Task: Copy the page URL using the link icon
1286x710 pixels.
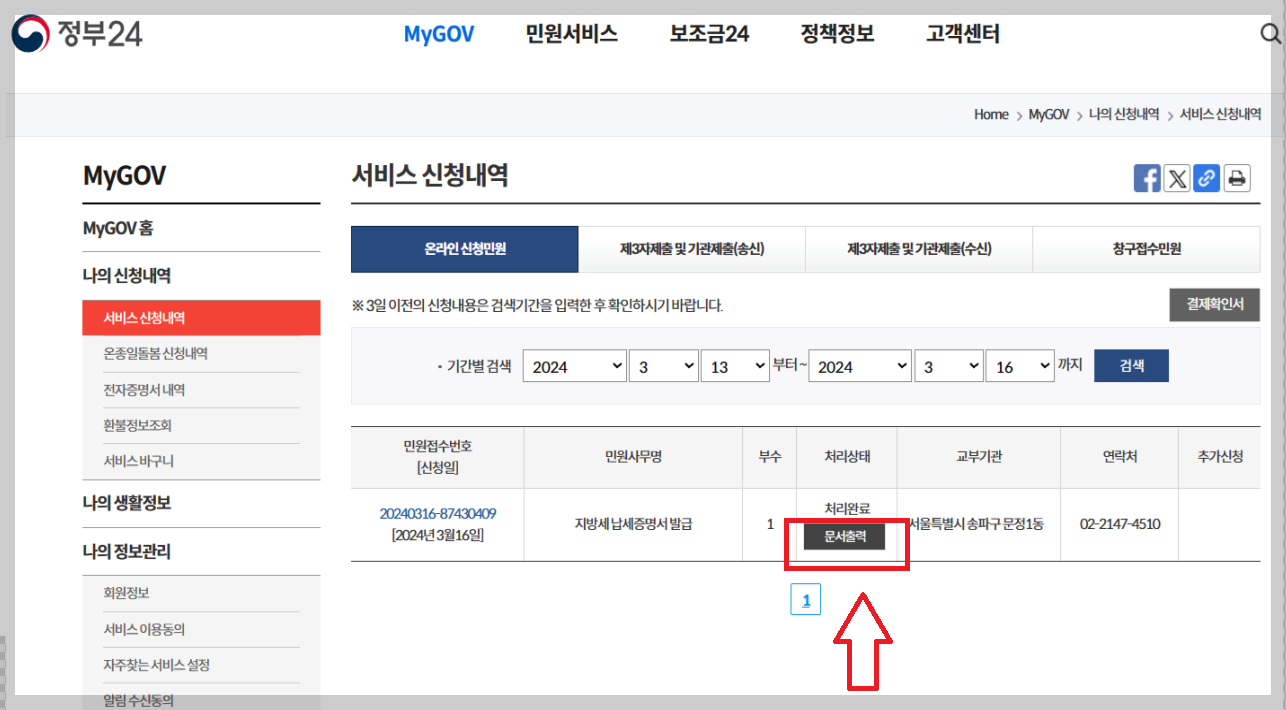Action: pos(1206,177)
